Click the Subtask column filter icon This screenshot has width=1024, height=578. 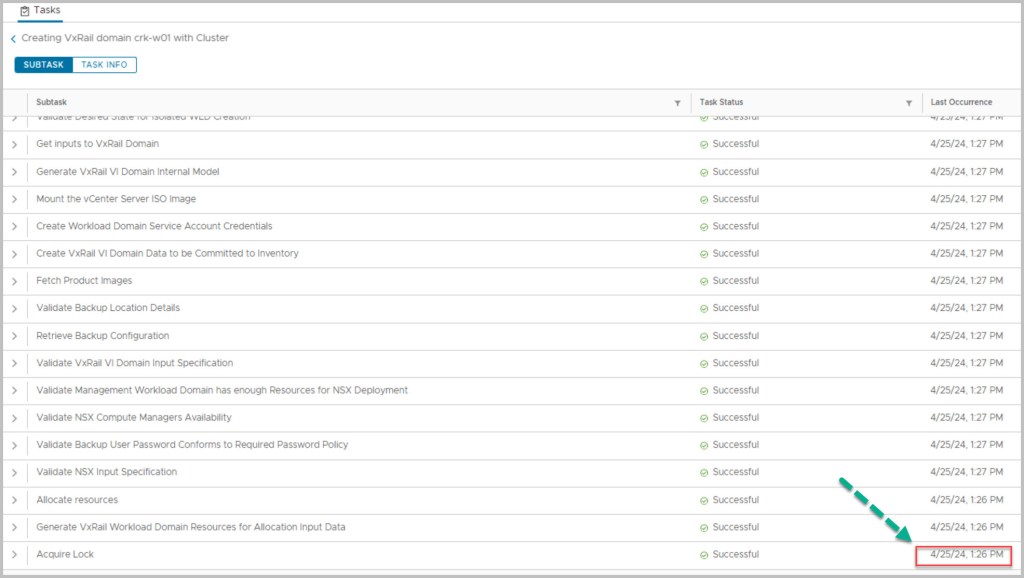(677, 103)
